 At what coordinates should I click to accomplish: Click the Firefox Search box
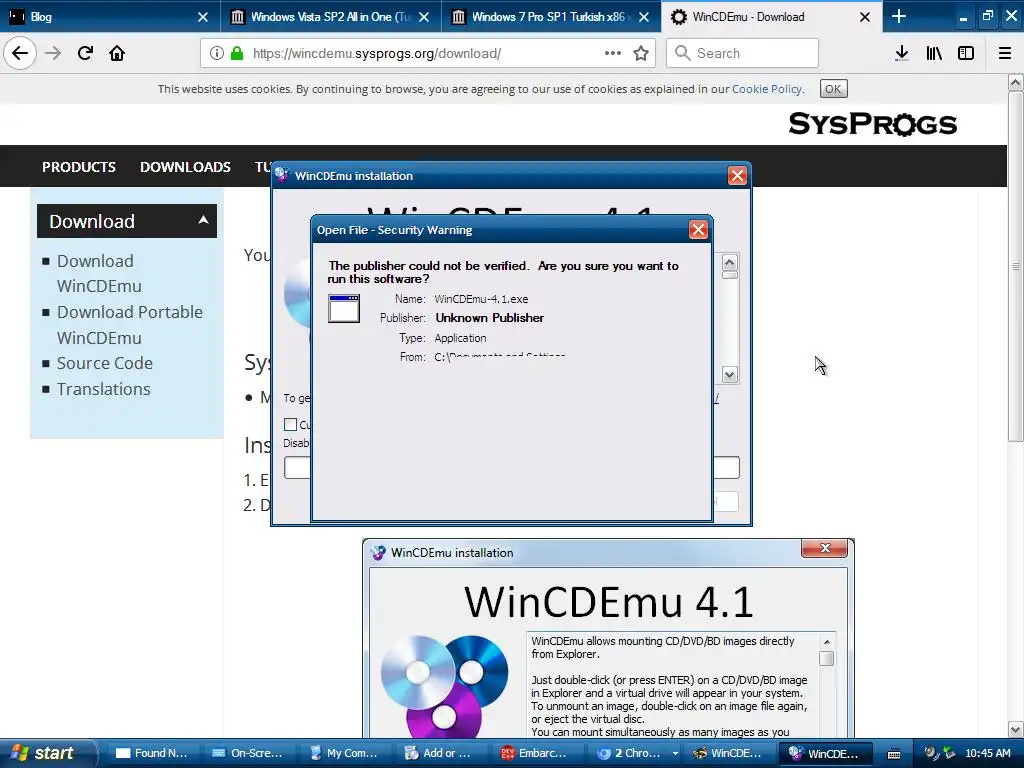point(743,54)
